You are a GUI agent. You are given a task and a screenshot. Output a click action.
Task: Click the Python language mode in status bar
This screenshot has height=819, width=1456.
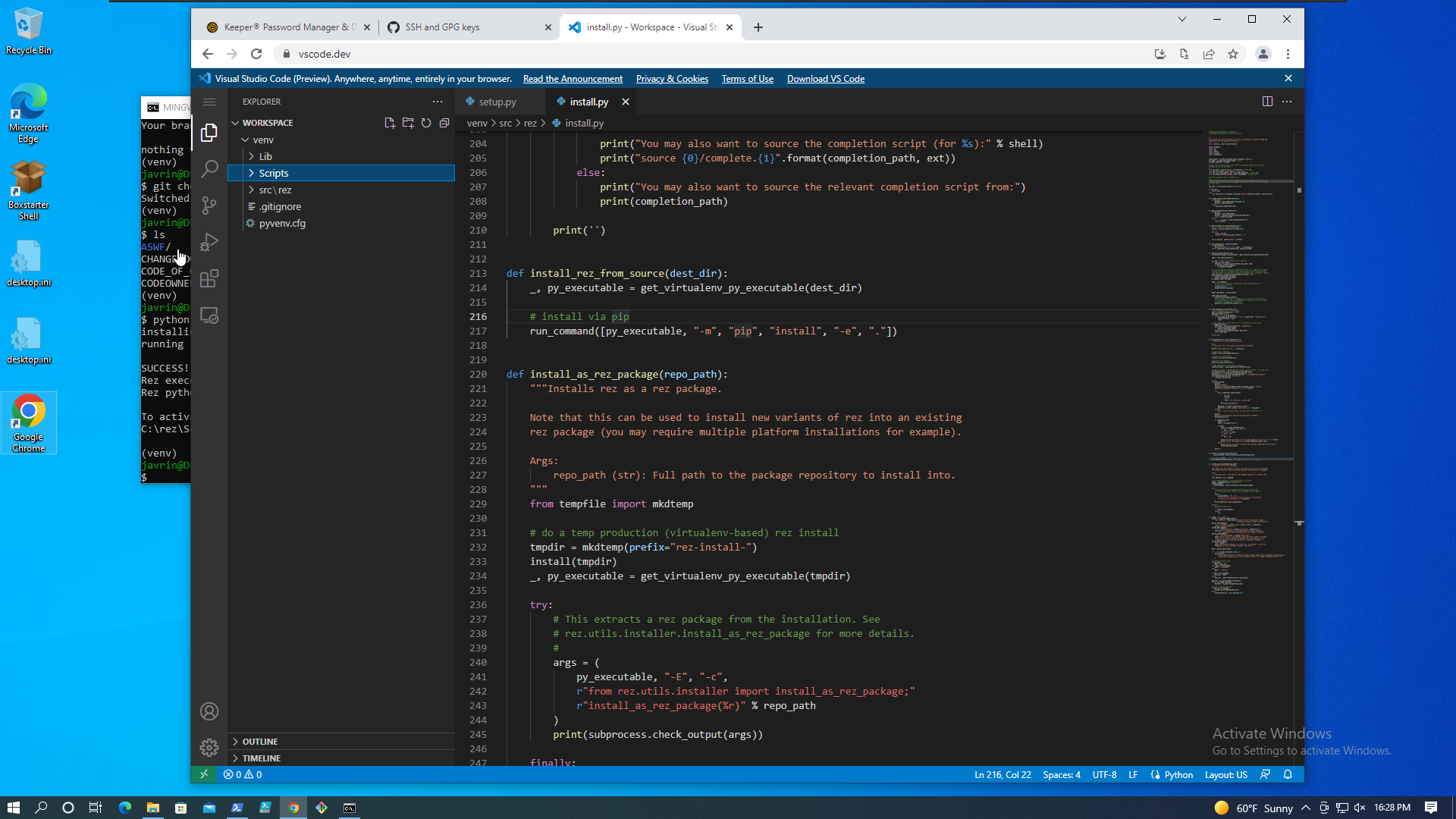(x=1178, y=775)
